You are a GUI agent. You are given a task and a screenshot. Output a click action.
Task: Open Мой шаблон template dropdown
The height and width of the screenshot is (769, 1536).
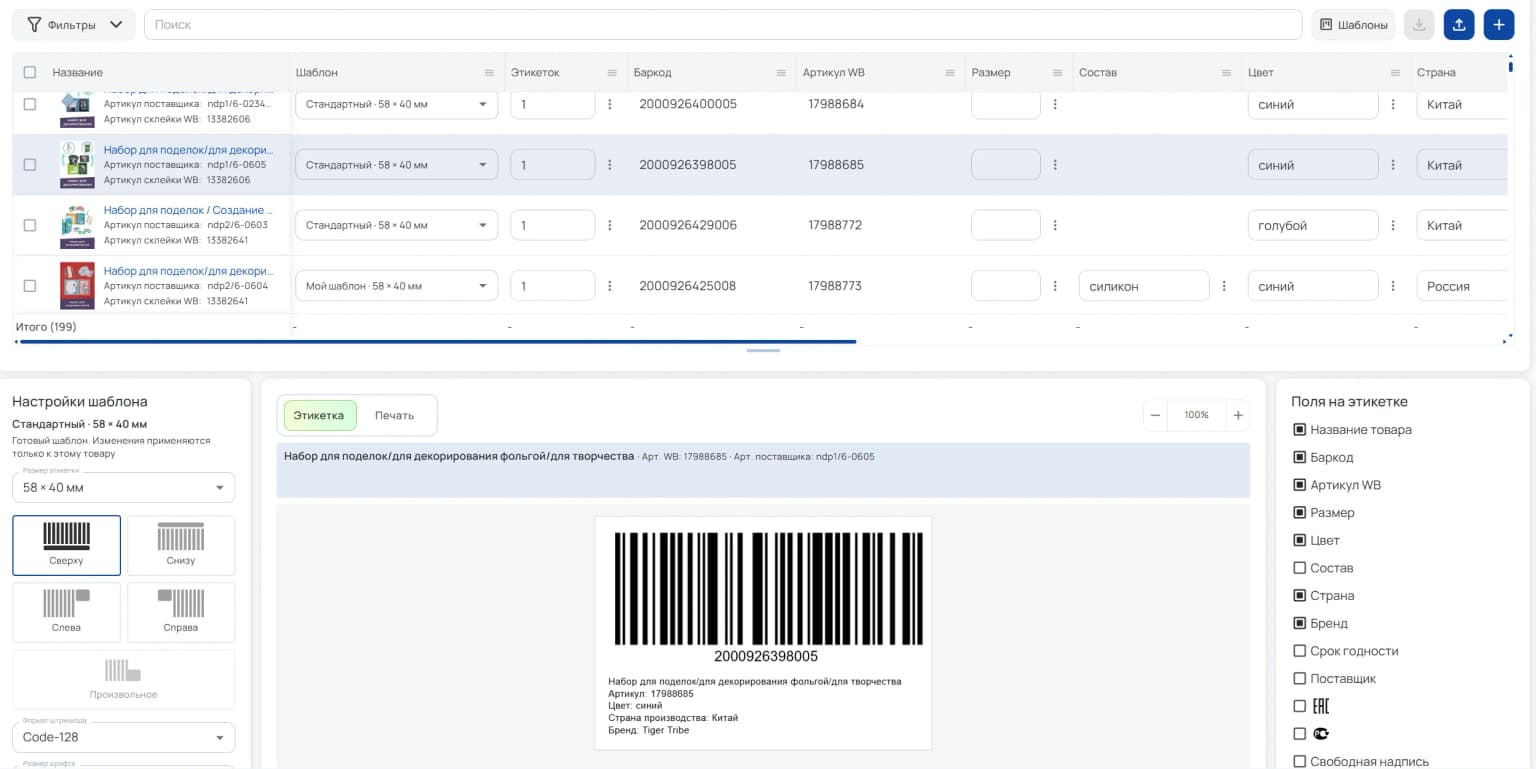396,286
